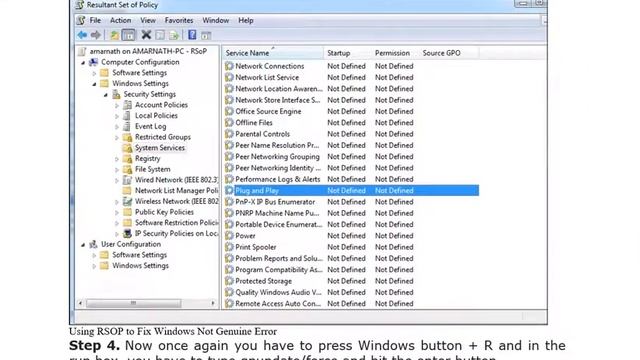The image size is (640, 360).
Task: Click the Print Spooler service icon
Action: pos(229,247)
